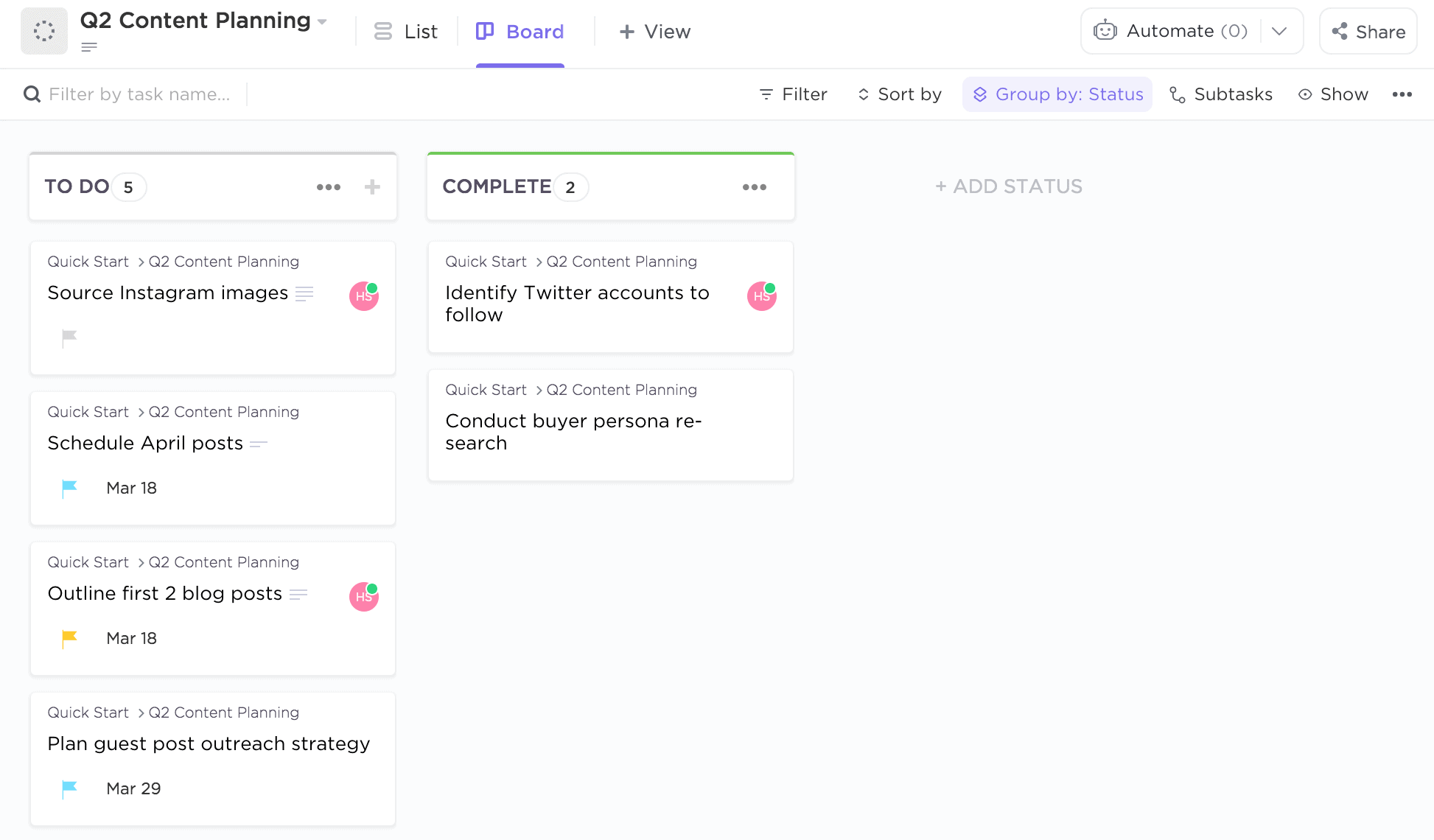
Task: Open TO DO column options menu
Action: (329, 187)
